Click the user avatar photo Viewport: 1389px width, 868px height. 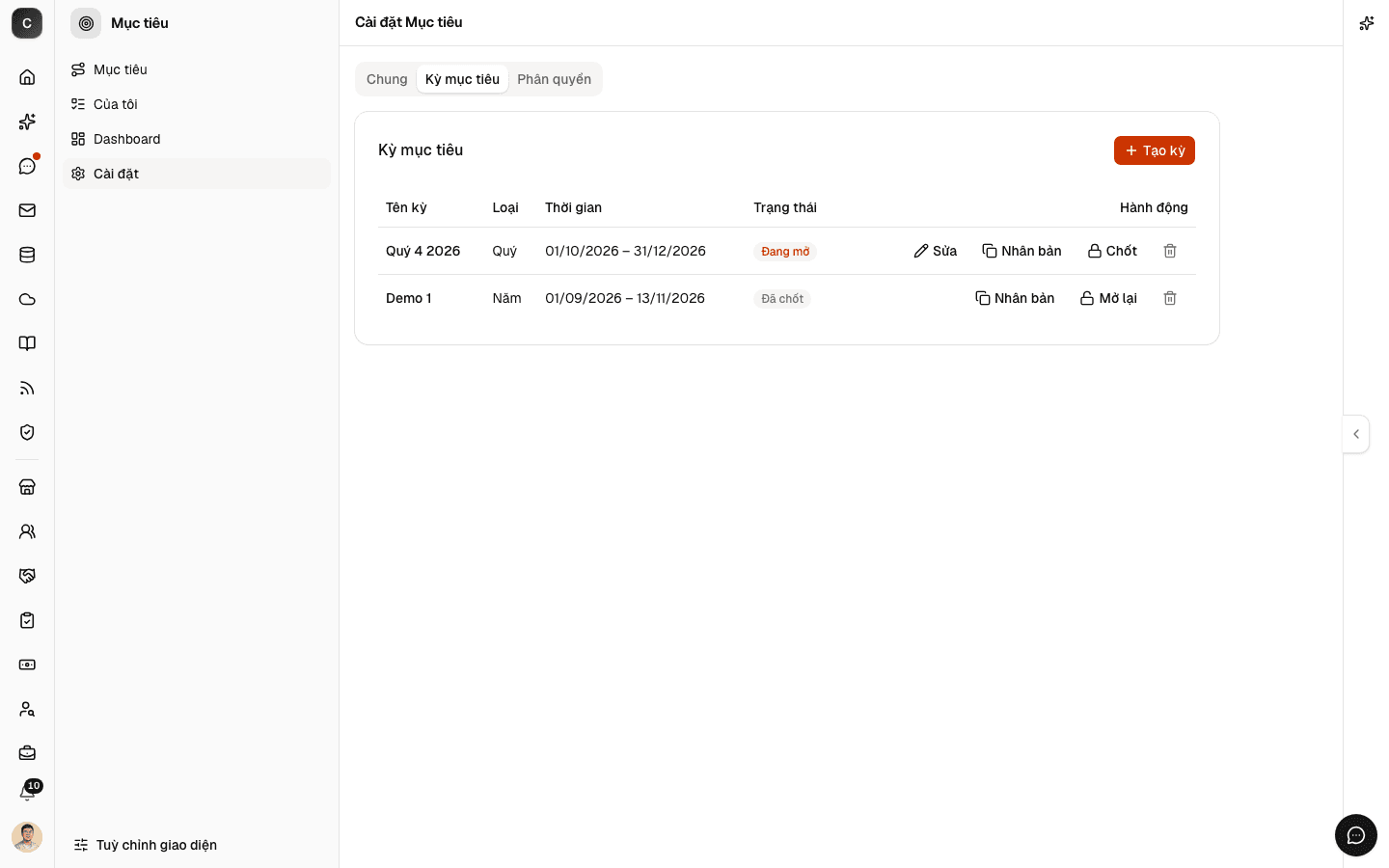pyautogui.click(x=27, y=837)
